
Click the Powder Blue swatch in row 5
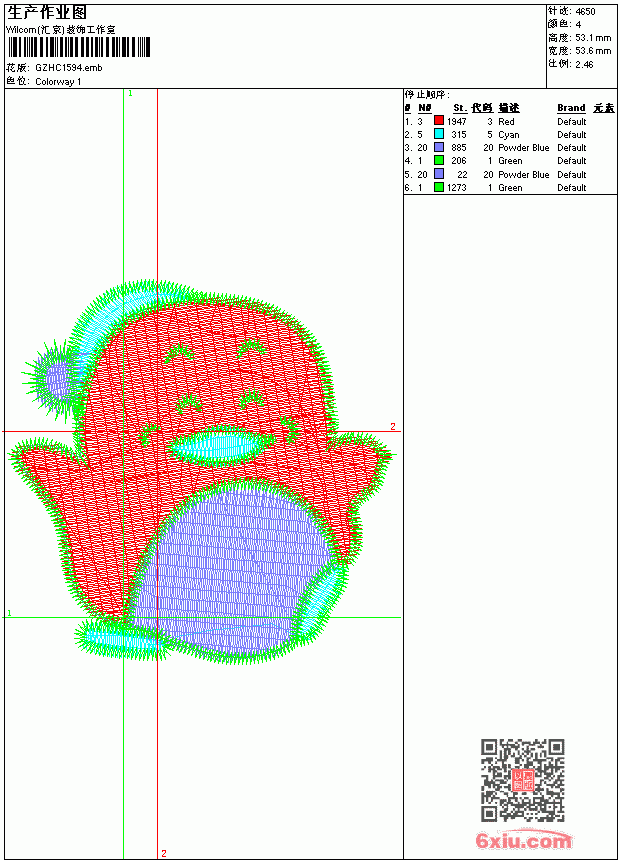tap(439, 174)
